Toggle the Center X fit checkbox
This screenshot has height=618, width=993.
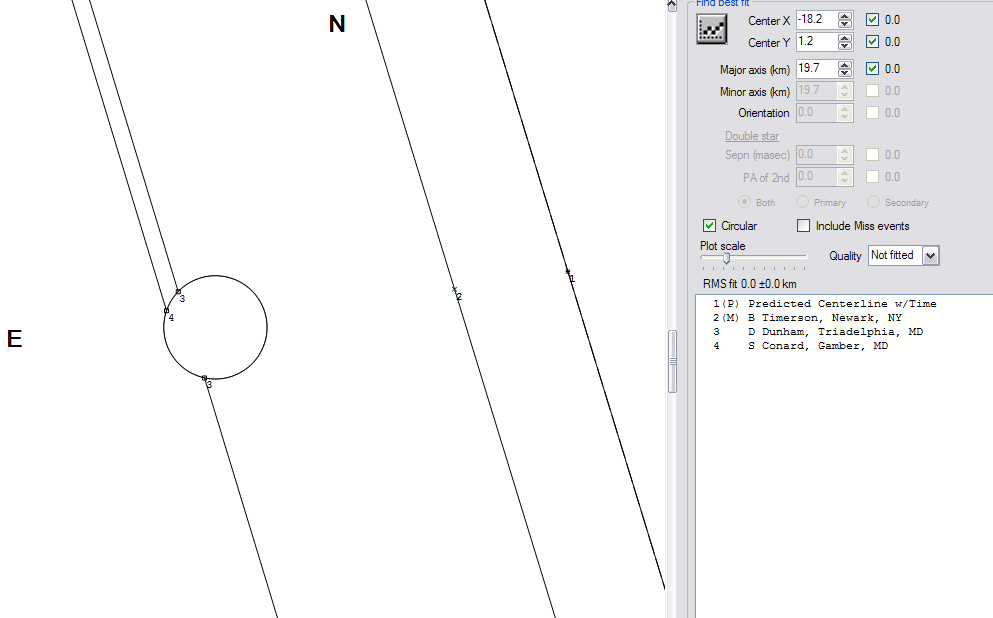tap(872, 20)
